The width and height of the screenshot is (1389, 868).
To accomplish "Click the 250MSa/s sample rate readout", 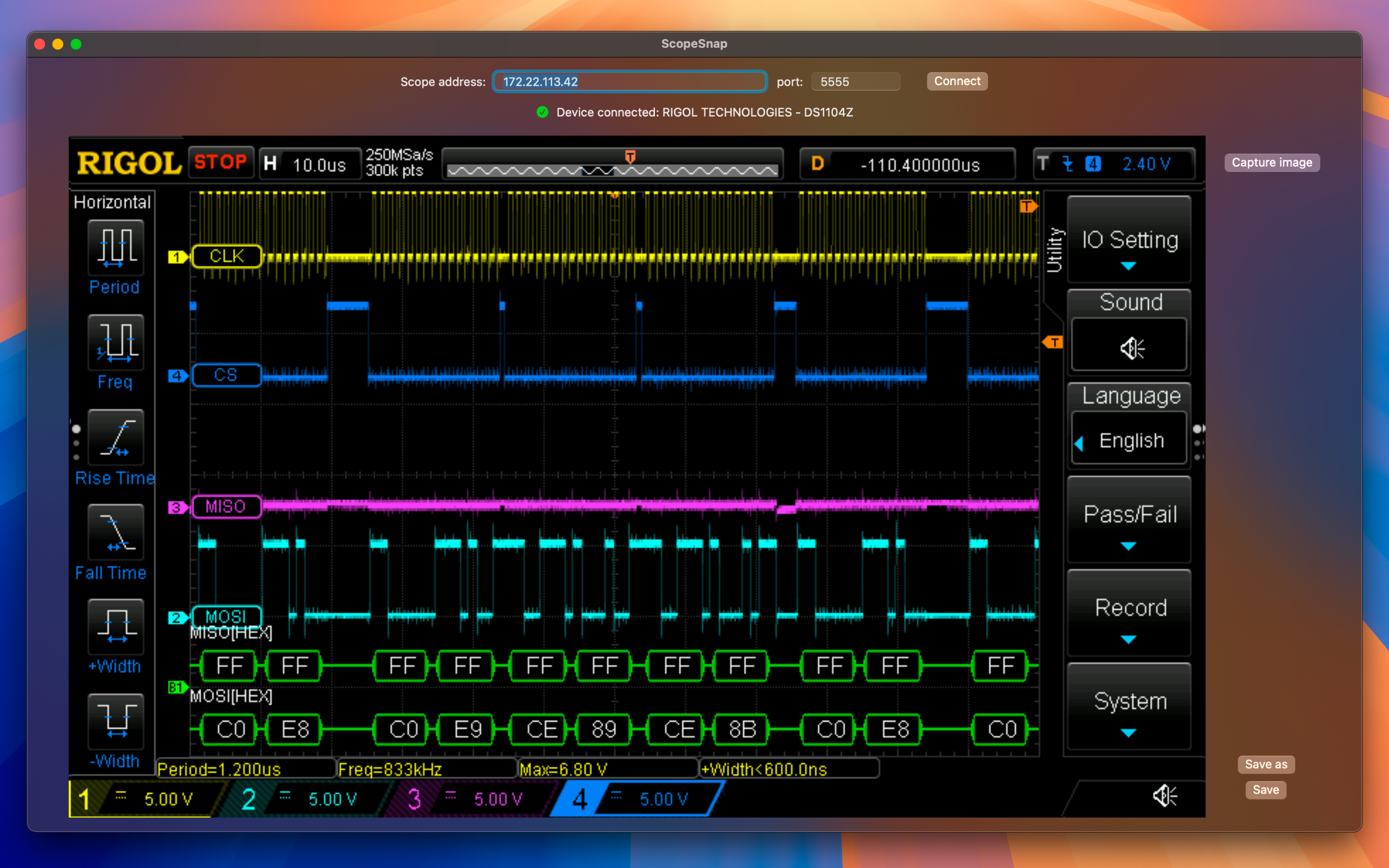I will [399, 155].
